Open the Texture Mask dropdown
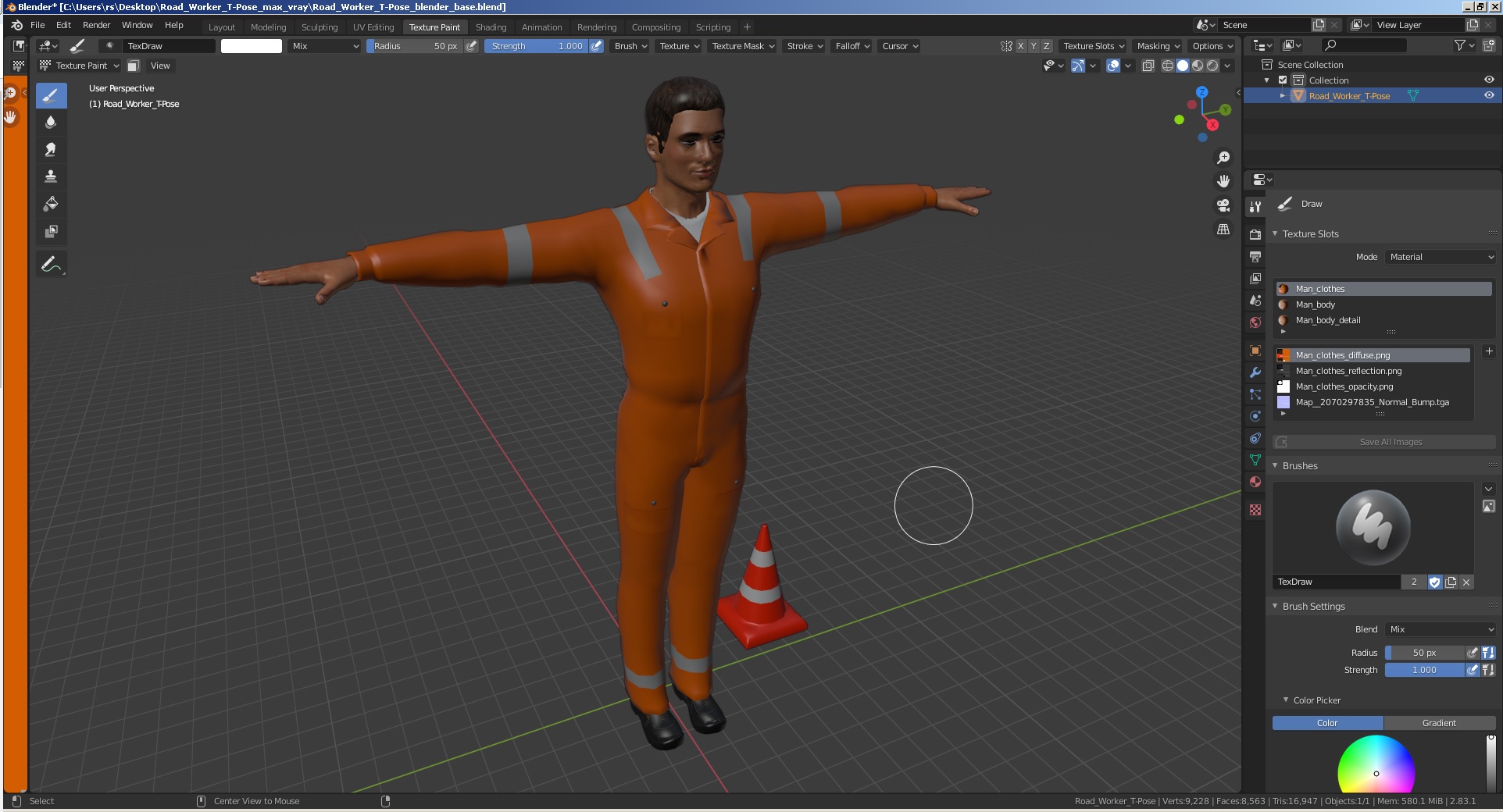Image resolution: width=1503 pixels, height=812 pixels. coord(743,46)
